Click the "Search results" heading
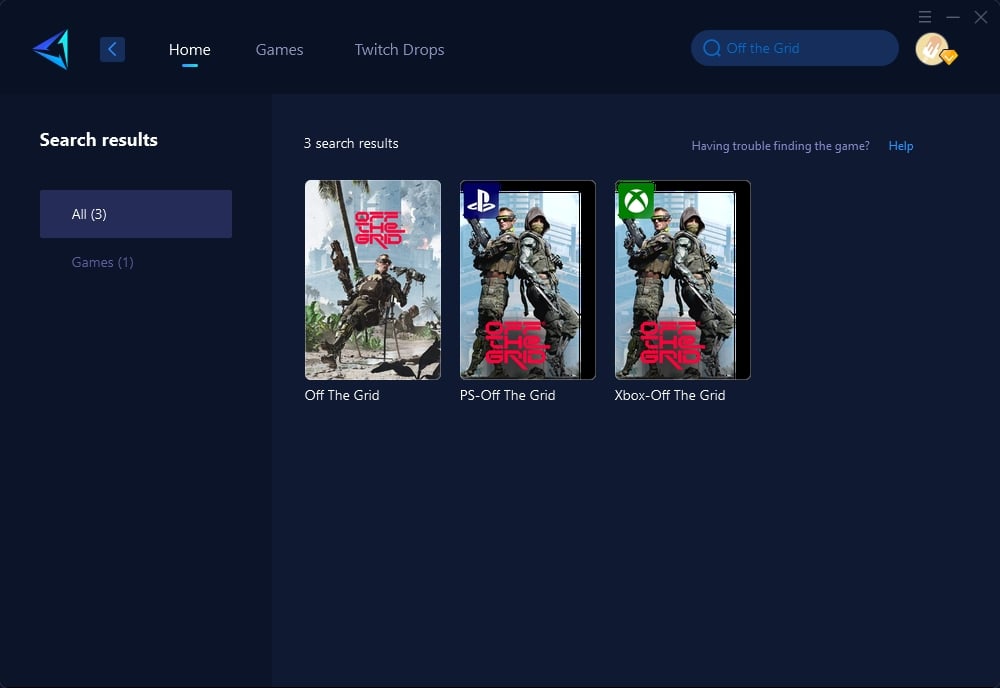1000x688 pixels. [99, 140]
